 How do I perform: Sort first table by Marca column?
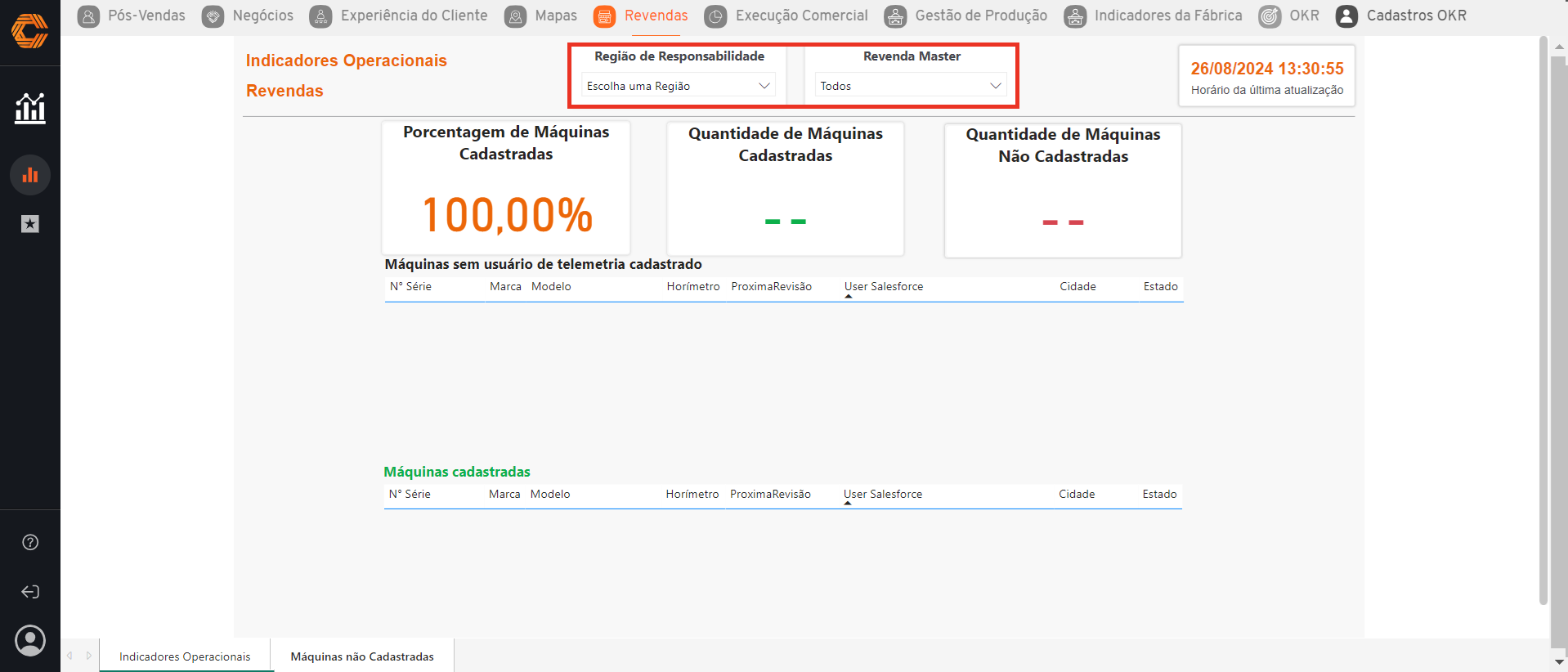click(505, 287)
